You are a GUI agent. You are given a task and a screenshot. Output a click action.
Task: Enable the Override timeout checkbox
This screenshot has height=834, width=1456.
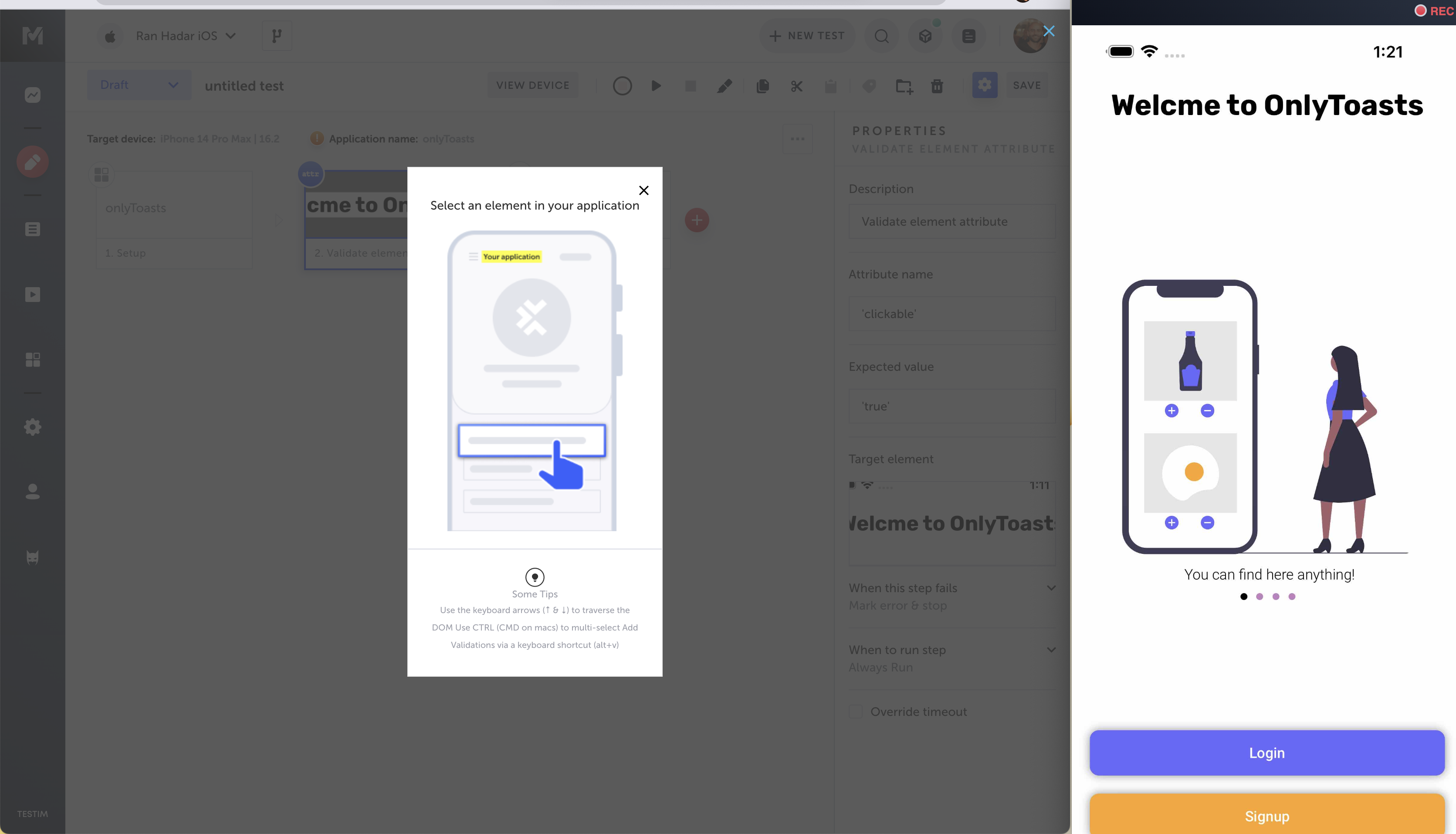855,712
